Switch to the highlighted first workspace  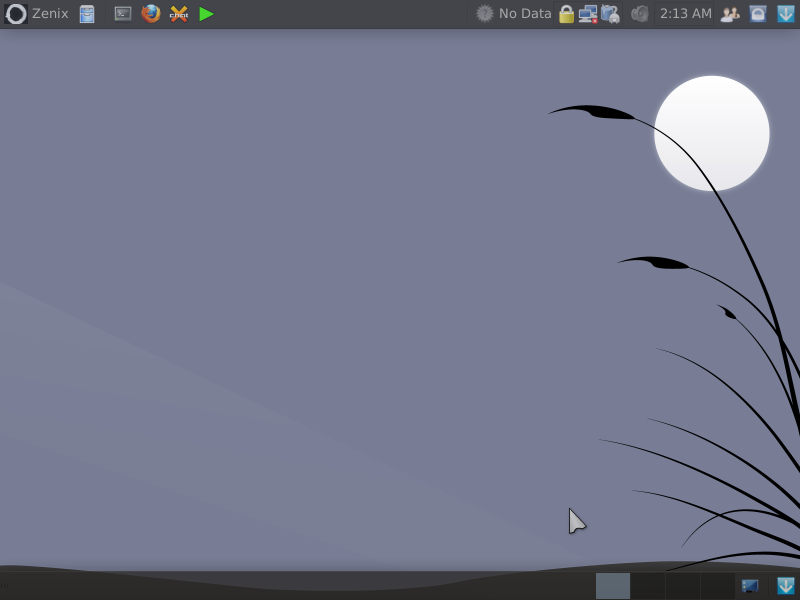tap(613, 586)
